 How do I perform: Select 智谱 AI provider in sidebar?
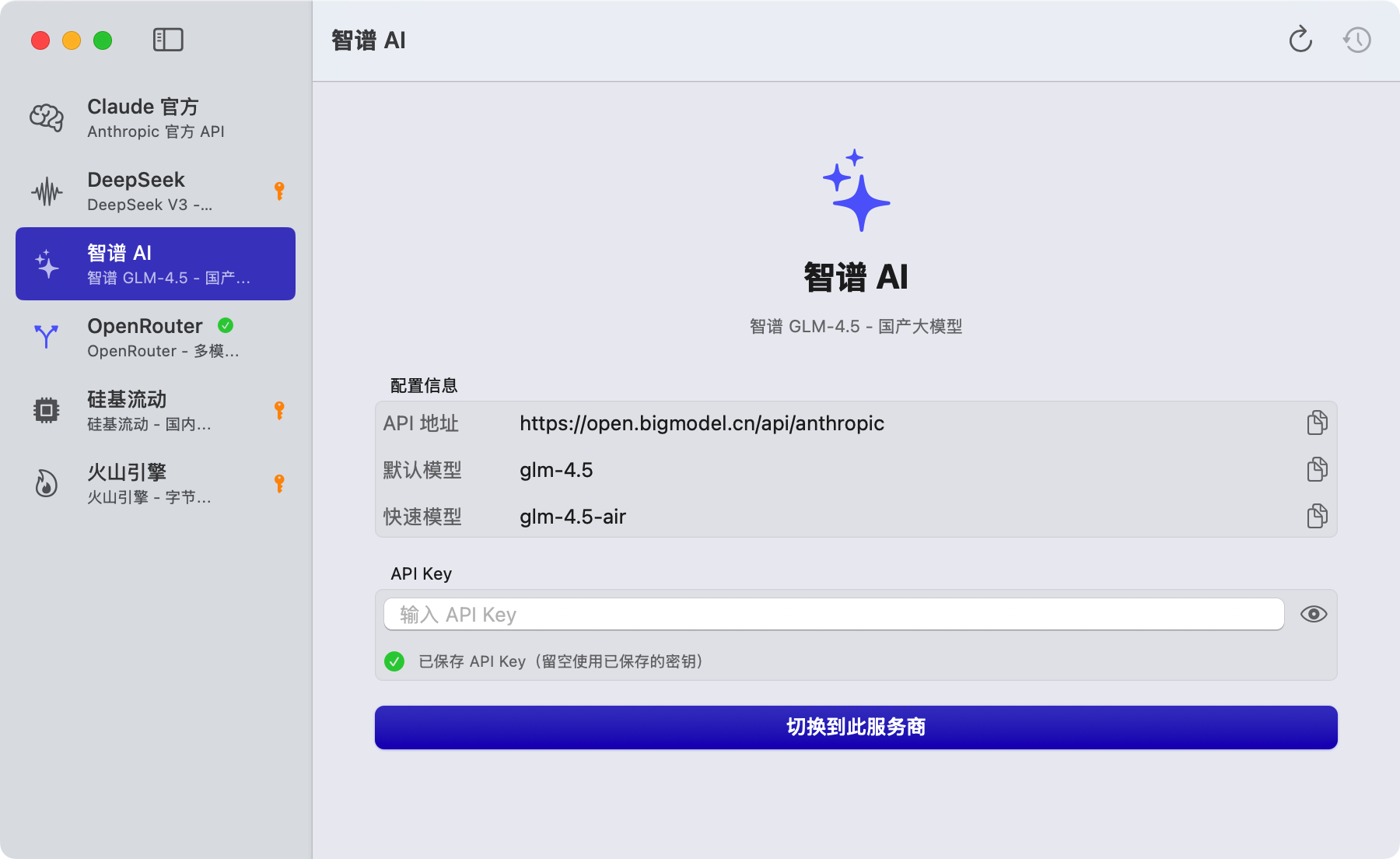point(156,264)
